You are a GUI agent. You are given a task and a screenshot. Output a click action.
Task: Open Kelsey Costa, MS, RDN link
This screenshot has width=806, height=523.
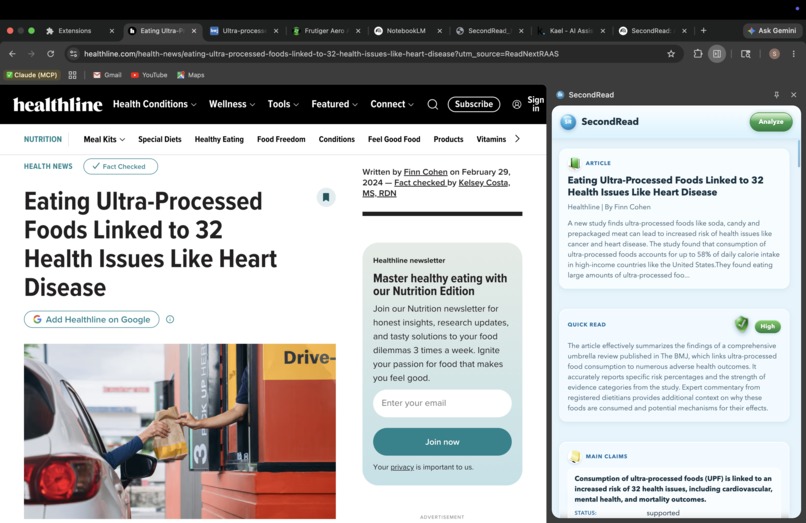click(x=436, y=188)
